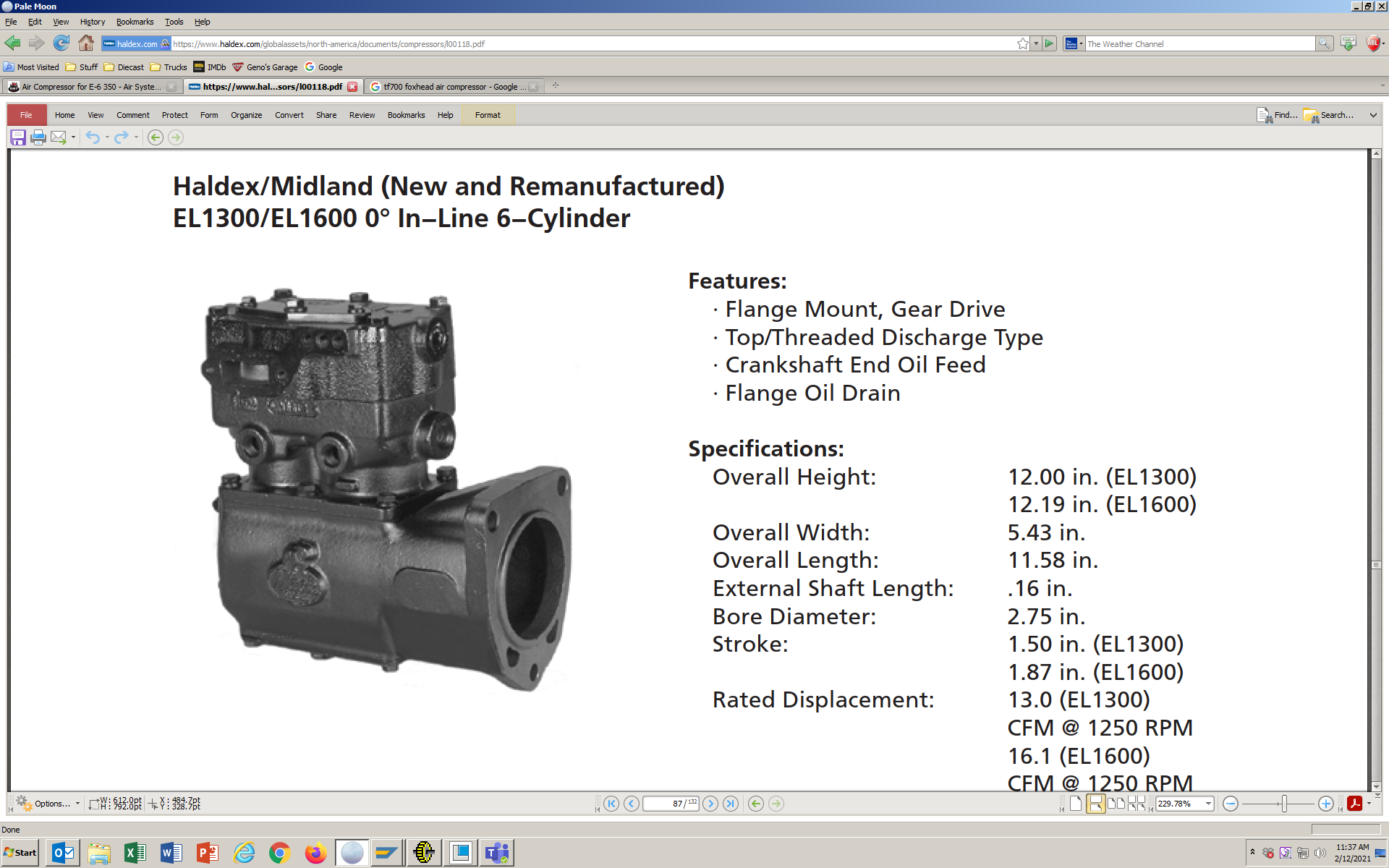Click the Undo arrow icon
1389x868 pixels.
point(92,137)
